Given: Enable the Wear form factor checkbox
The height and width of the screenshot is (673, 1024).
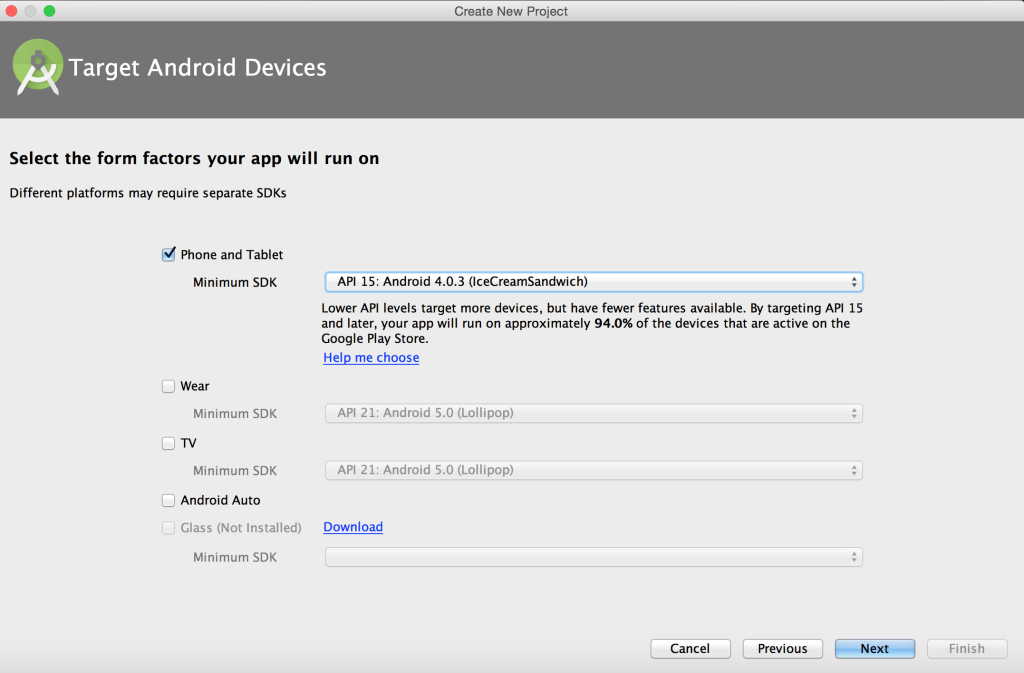Looking at the screenshot, I should (168, 386).
